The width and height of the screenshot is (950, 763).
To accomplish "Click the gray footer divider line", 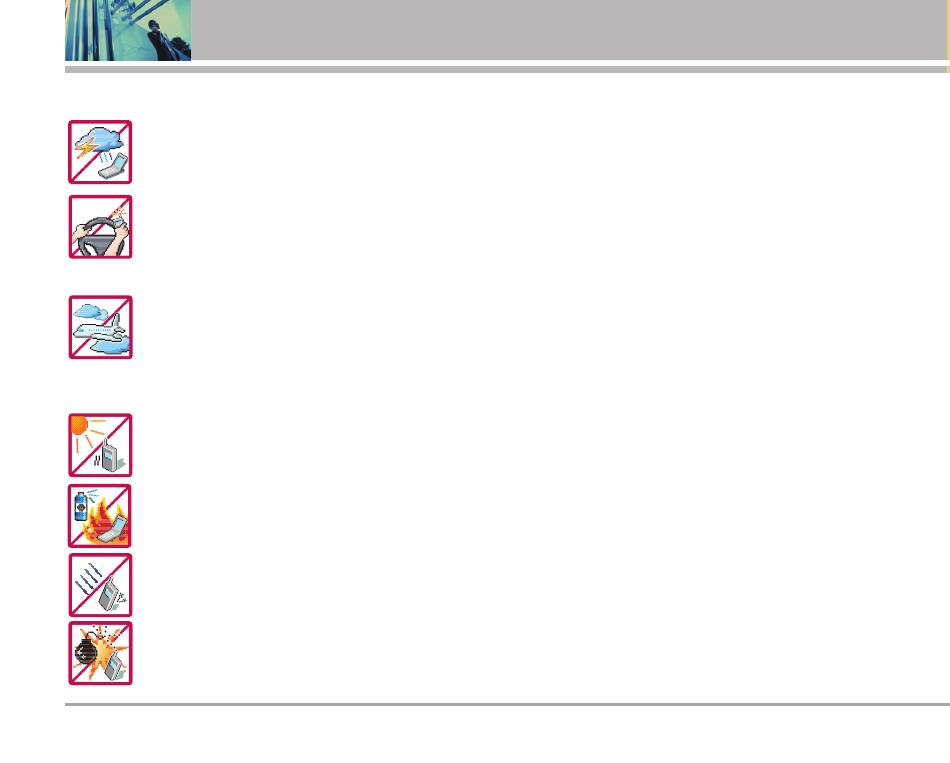I will [x=507, y=704].
